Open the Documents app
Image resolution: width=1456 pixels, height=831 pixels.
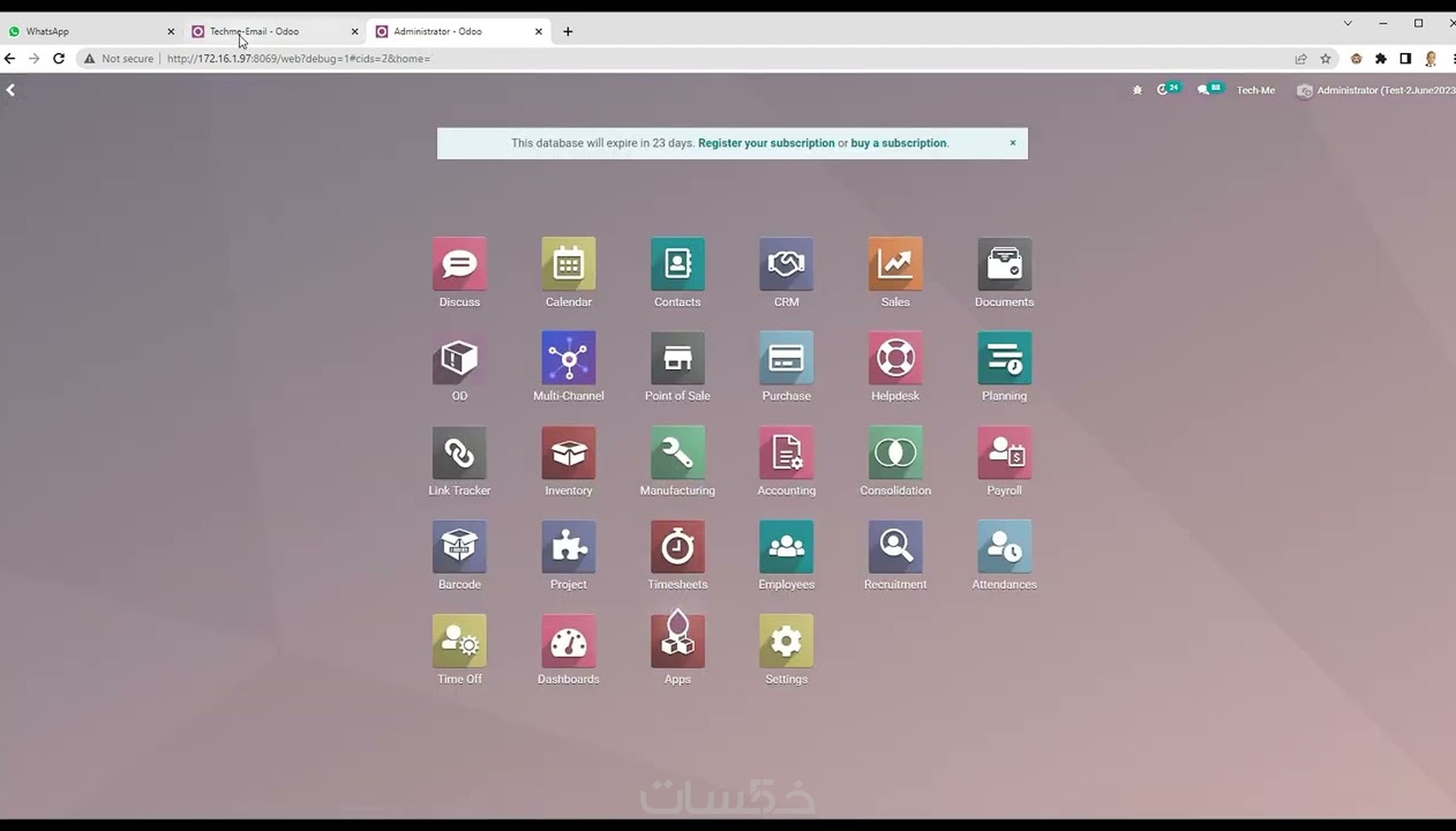click(1004, 264)
